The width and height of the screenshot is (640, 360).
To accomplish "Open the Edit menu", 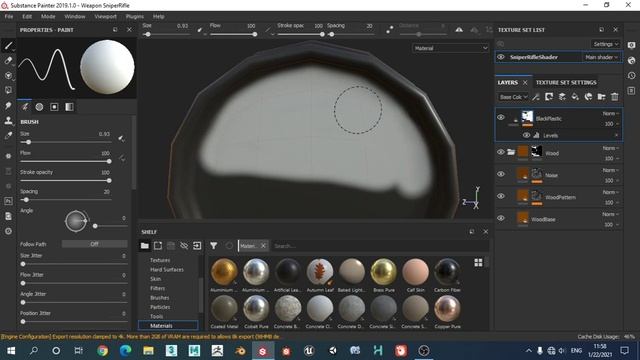I will [27, 17].
